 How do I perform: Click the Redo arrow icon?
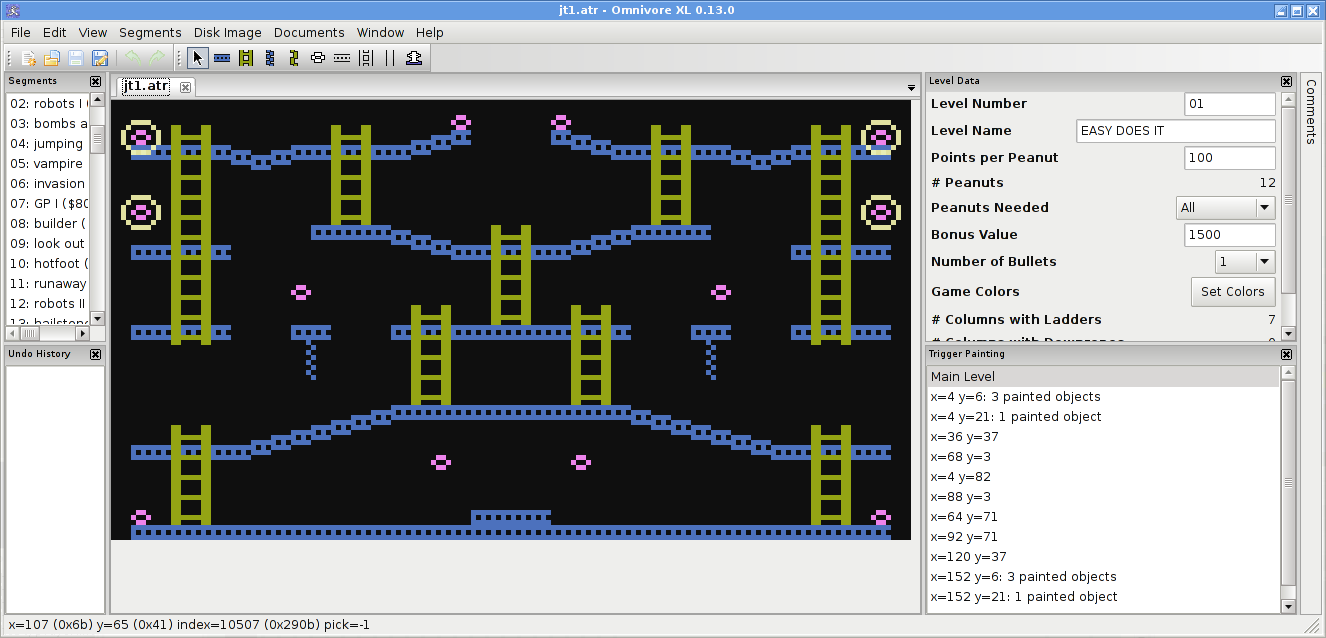157,58
